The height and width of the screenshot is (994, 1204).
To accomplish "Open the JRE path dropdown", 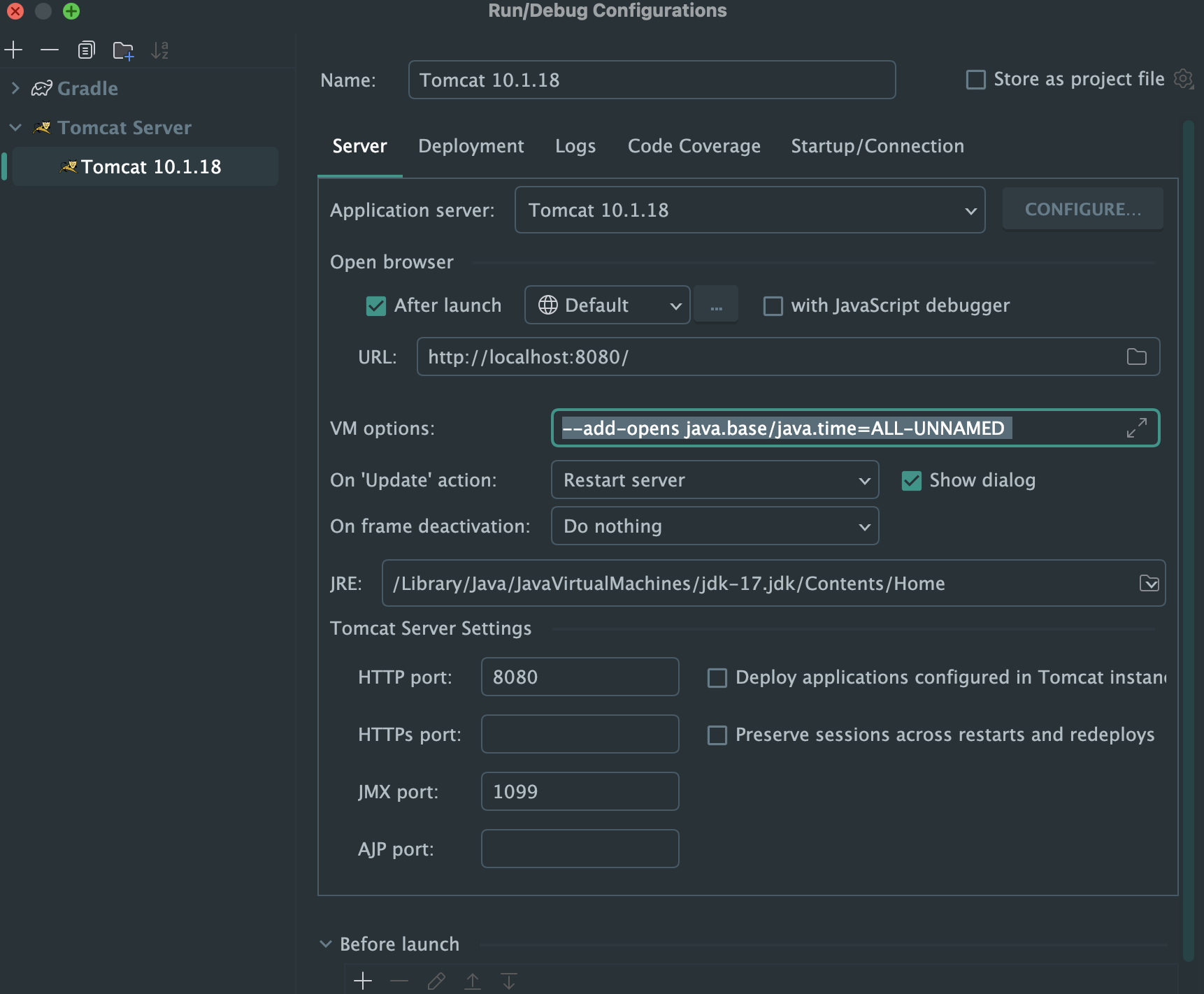I will tap(1149, 583).
